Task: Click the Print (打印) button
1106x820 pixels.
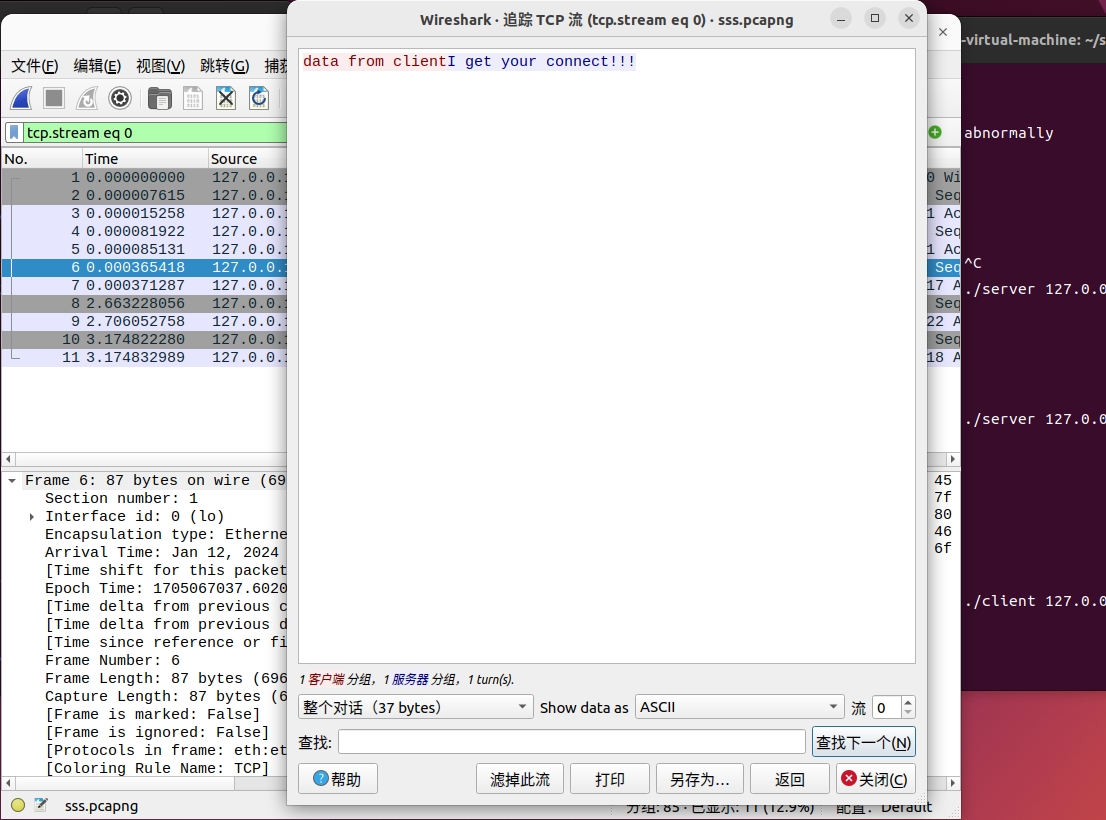Action: point(609,779)
